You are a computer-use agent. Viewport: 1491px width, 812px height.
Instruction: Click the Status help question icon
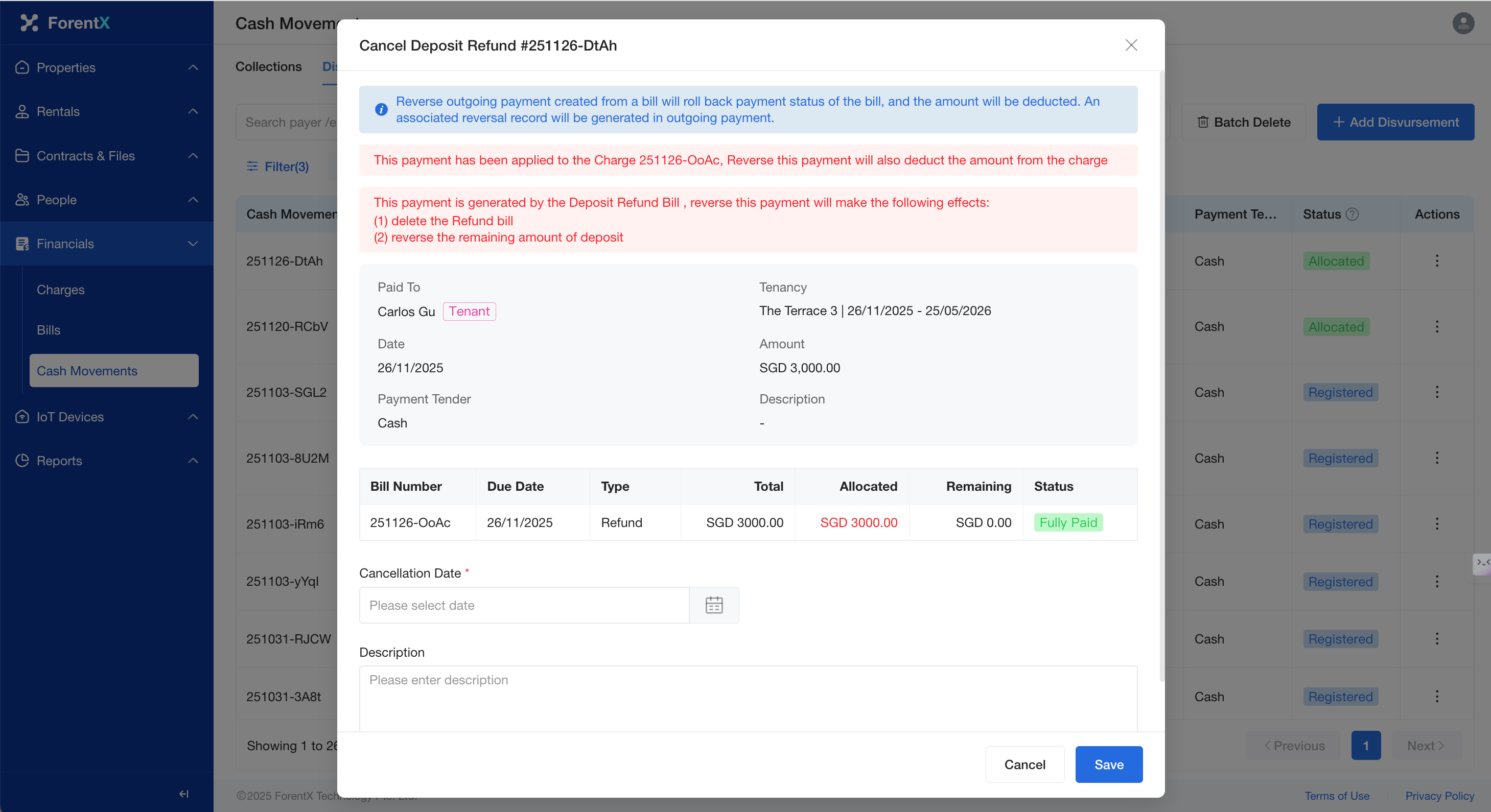pyautogui.click(x=1352, y=214)
